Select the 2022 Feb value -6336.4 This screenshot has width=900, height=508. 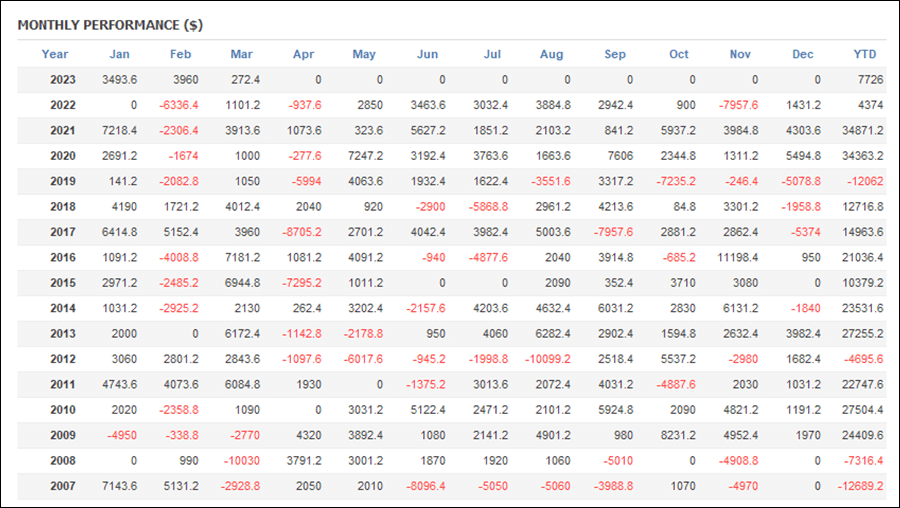click(179, 106)
